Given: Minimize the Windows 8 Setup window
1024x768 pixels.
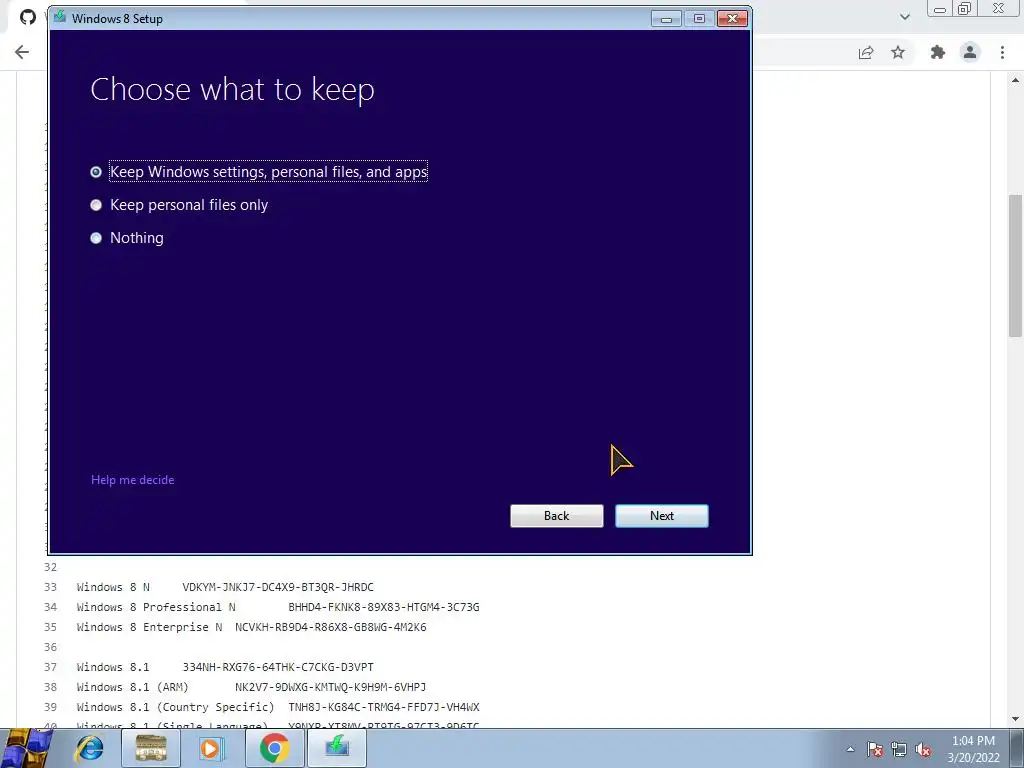Looking at the screenshot, I should tap(666, 19).
